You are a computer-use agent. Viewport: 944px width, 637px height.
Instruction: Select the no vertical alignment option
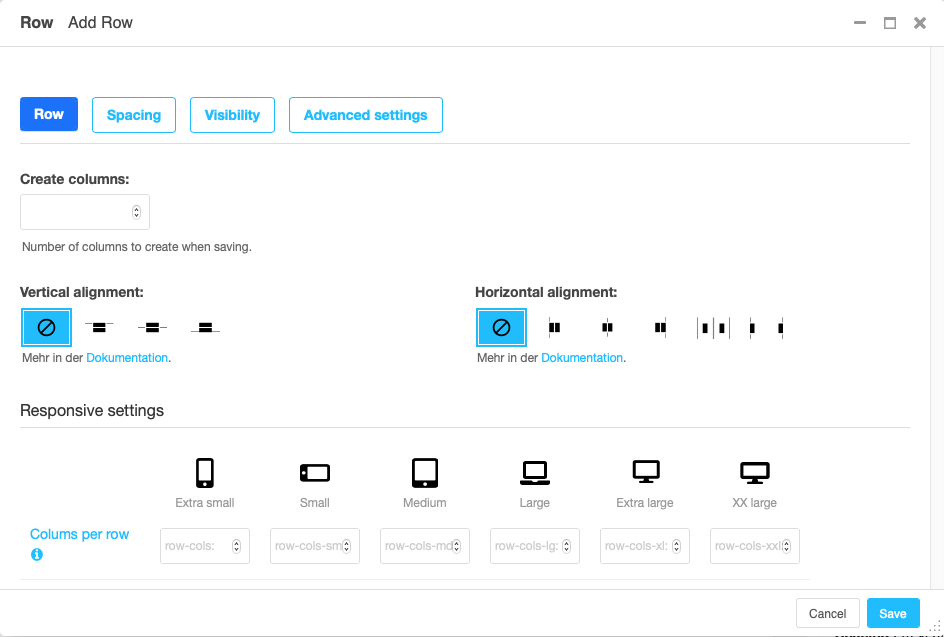(x=46, y=327)
